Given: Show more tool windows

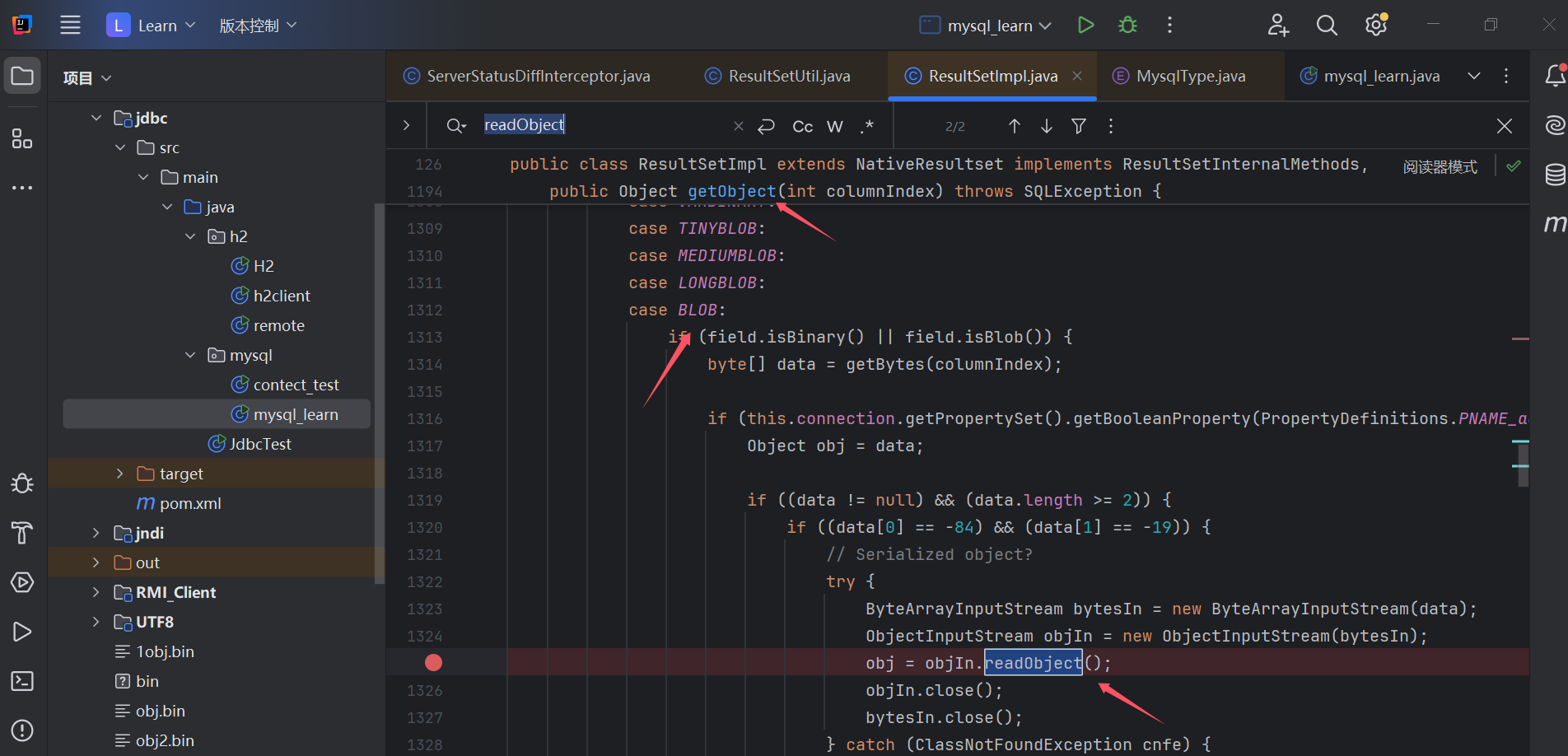Looking at the screenshot, I should point(22,188).
